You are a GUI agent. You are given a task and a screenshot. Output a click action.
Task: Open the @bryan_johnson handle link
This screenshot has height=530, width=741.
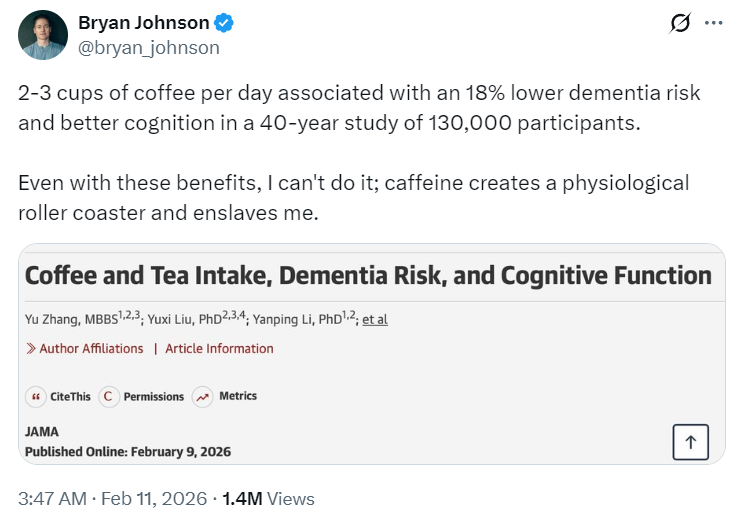pos(149,47)
